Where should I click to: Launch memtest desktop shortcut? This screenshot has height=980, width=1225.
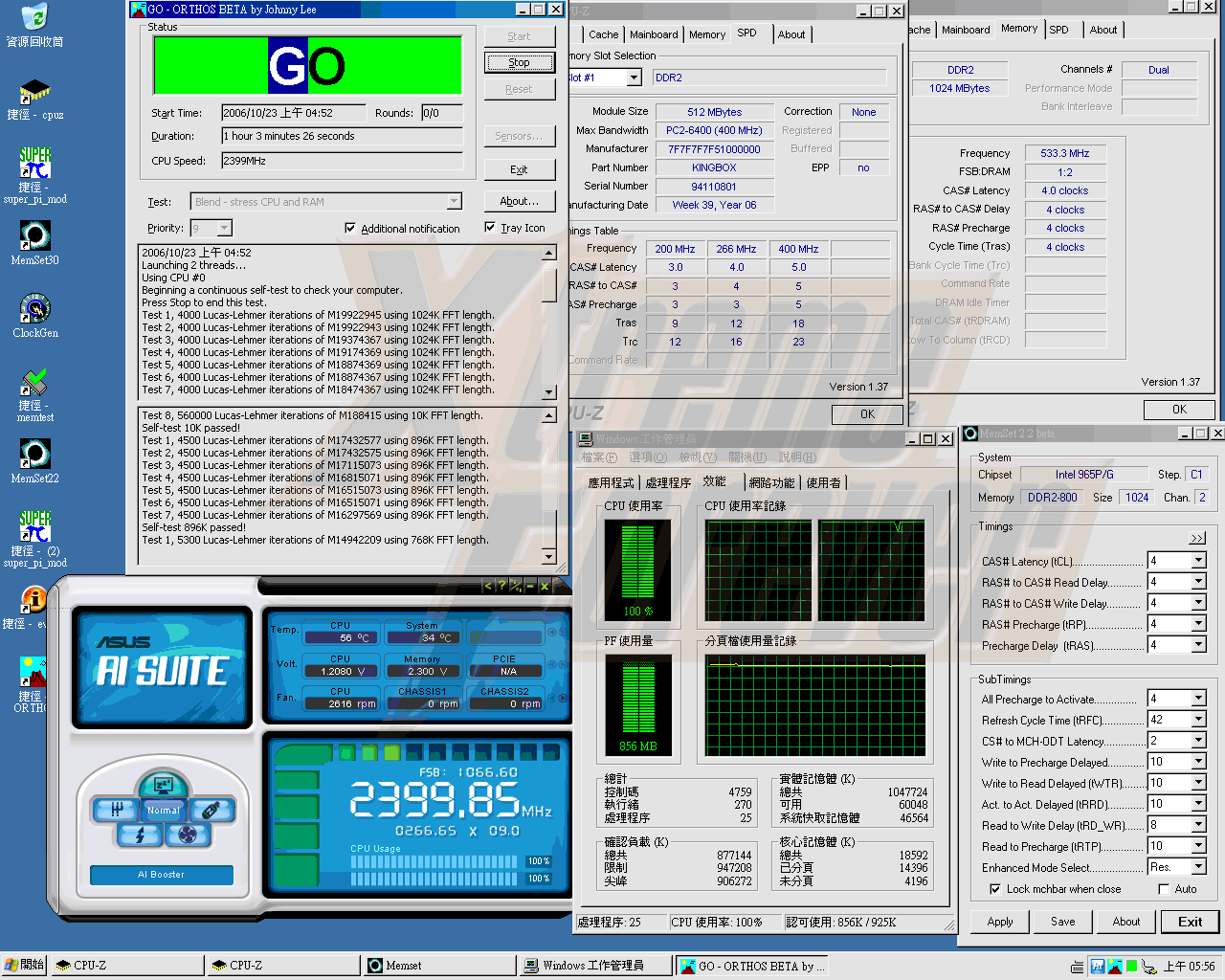pyautogui.click(x=34, y=395)
